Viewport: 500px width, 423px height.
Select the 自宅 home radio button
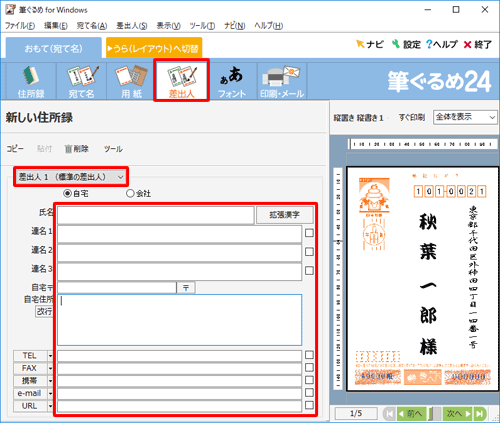click(67, 193)
